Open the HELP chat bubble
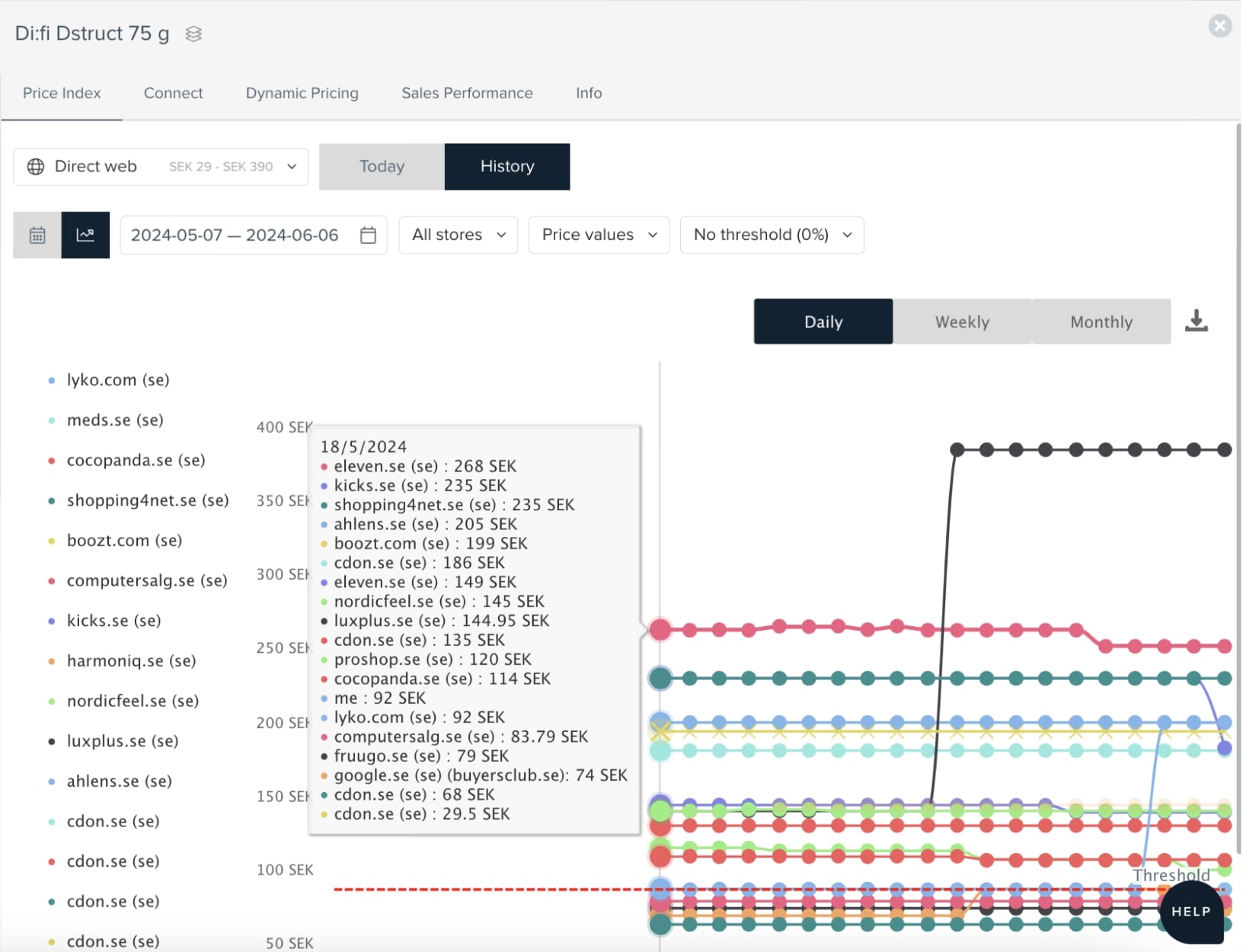 [x=1190, y=911]
